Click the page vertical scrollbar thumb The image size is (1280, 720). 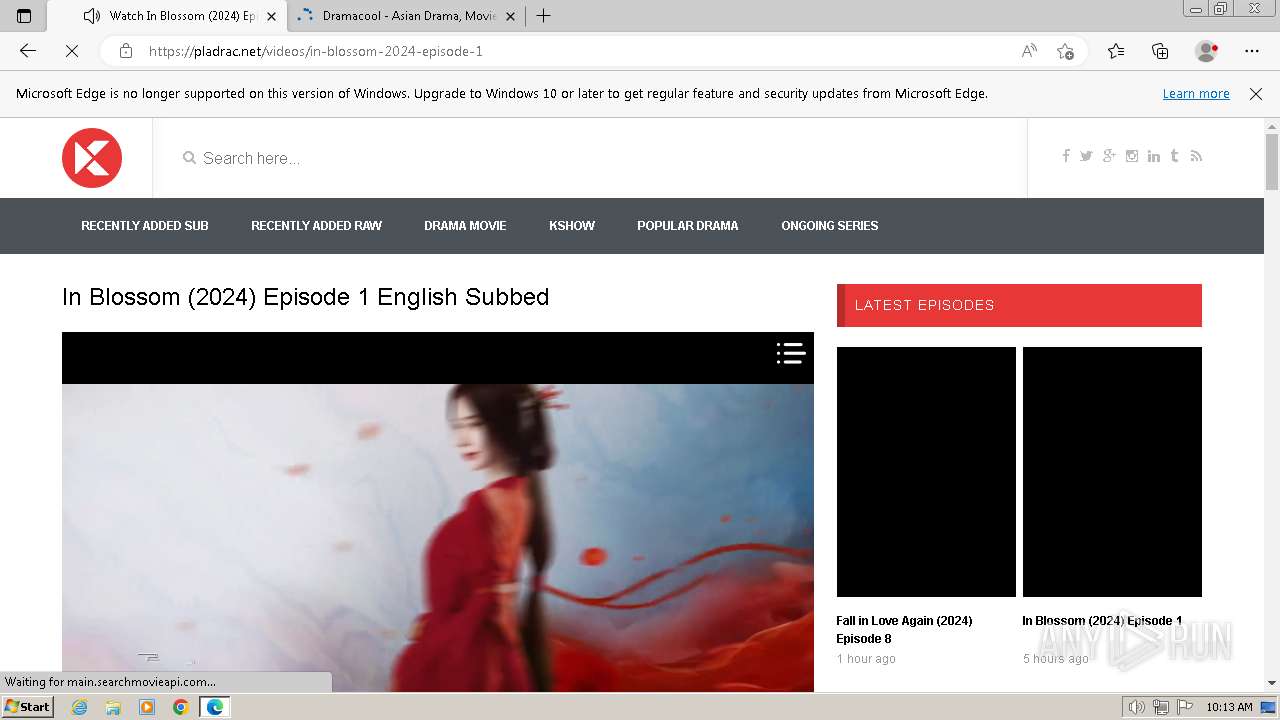pyautogui.click(x=1272, y=161)
